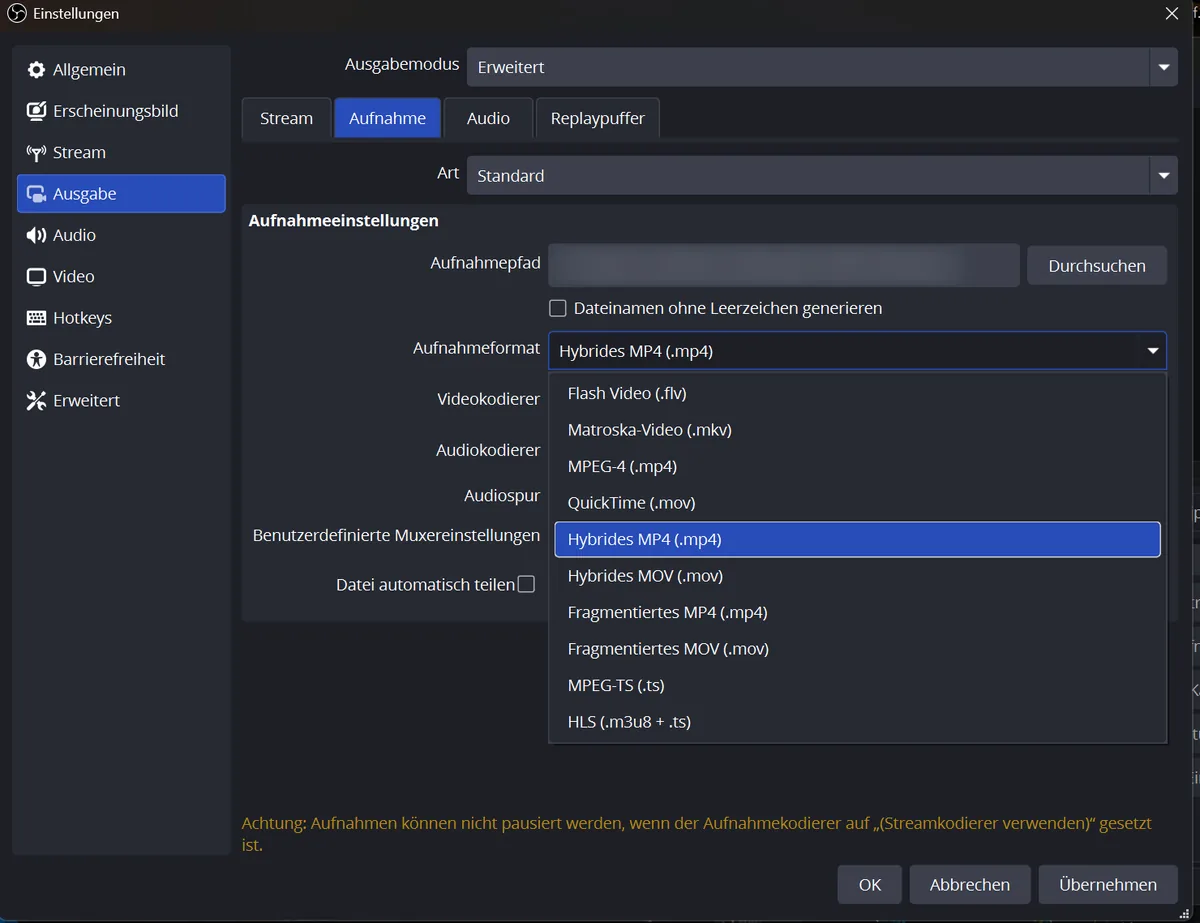The height and width of the screenshot is (923, 1200).
Task: Click the Barrierefreiheit accessibility icon
Action: (x=37, y=359)
